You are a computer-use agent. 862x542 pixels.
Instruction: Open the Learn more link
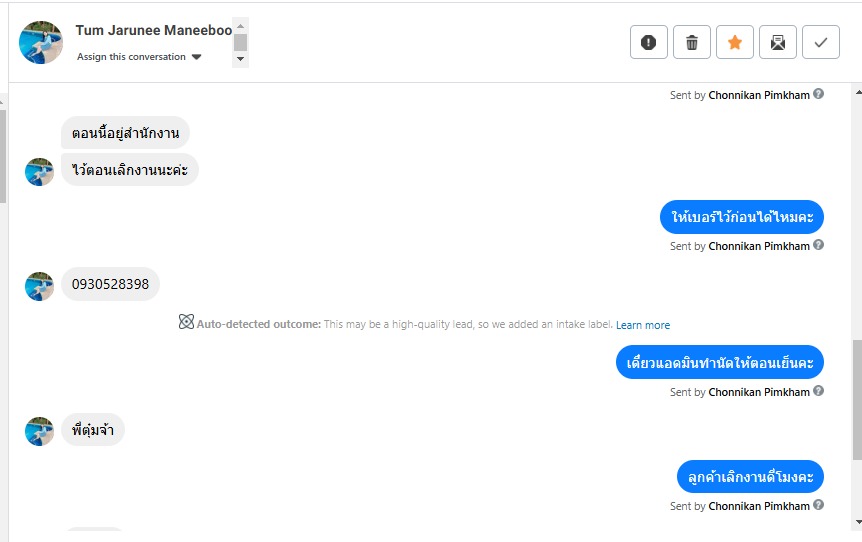pyautogui.click(x=643, y=325)
